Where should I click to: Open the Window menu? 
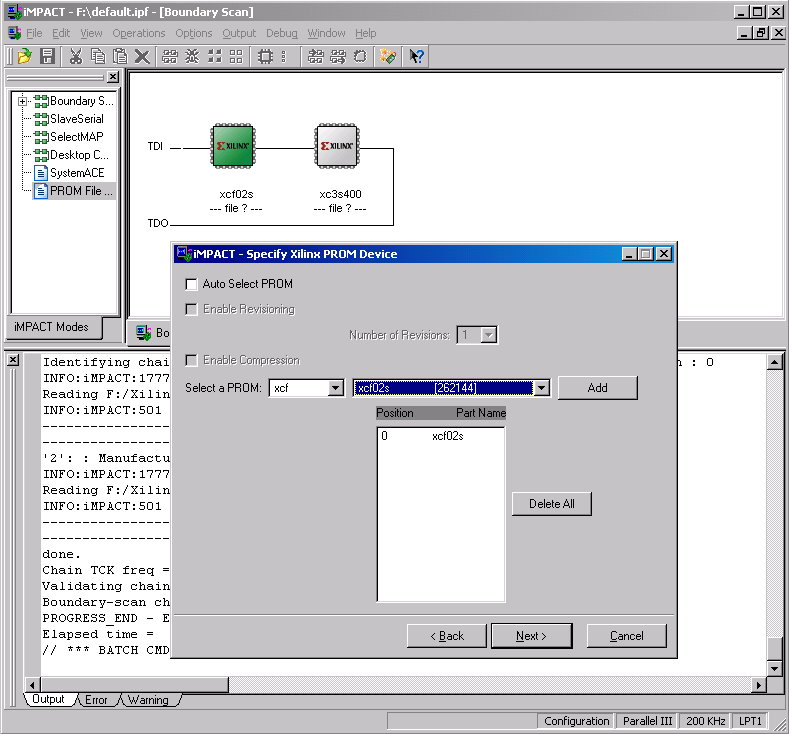point(326,33)
